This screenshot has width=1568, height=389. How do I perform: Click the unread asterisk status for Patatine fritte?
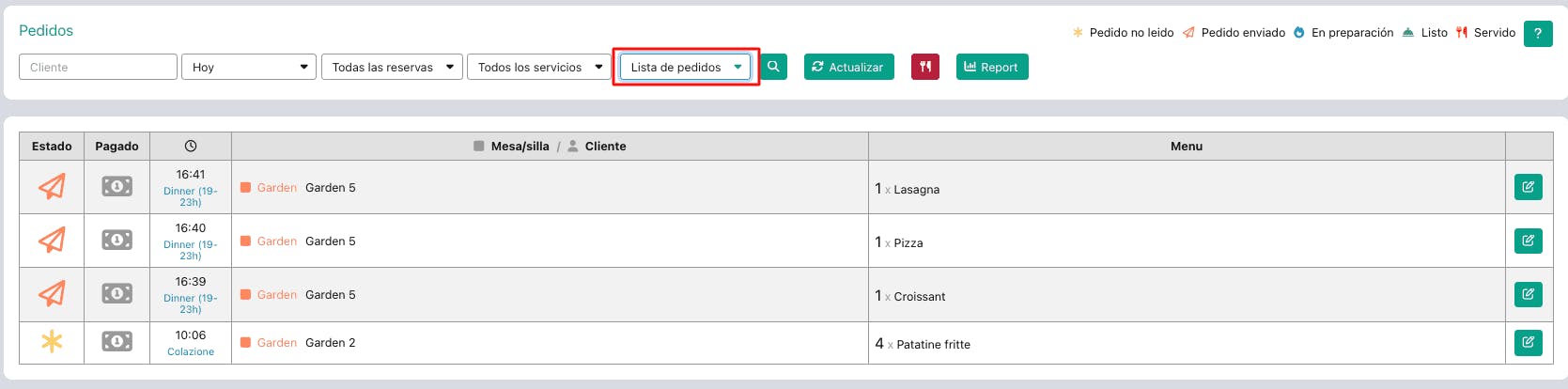click(x=52, y=342)
